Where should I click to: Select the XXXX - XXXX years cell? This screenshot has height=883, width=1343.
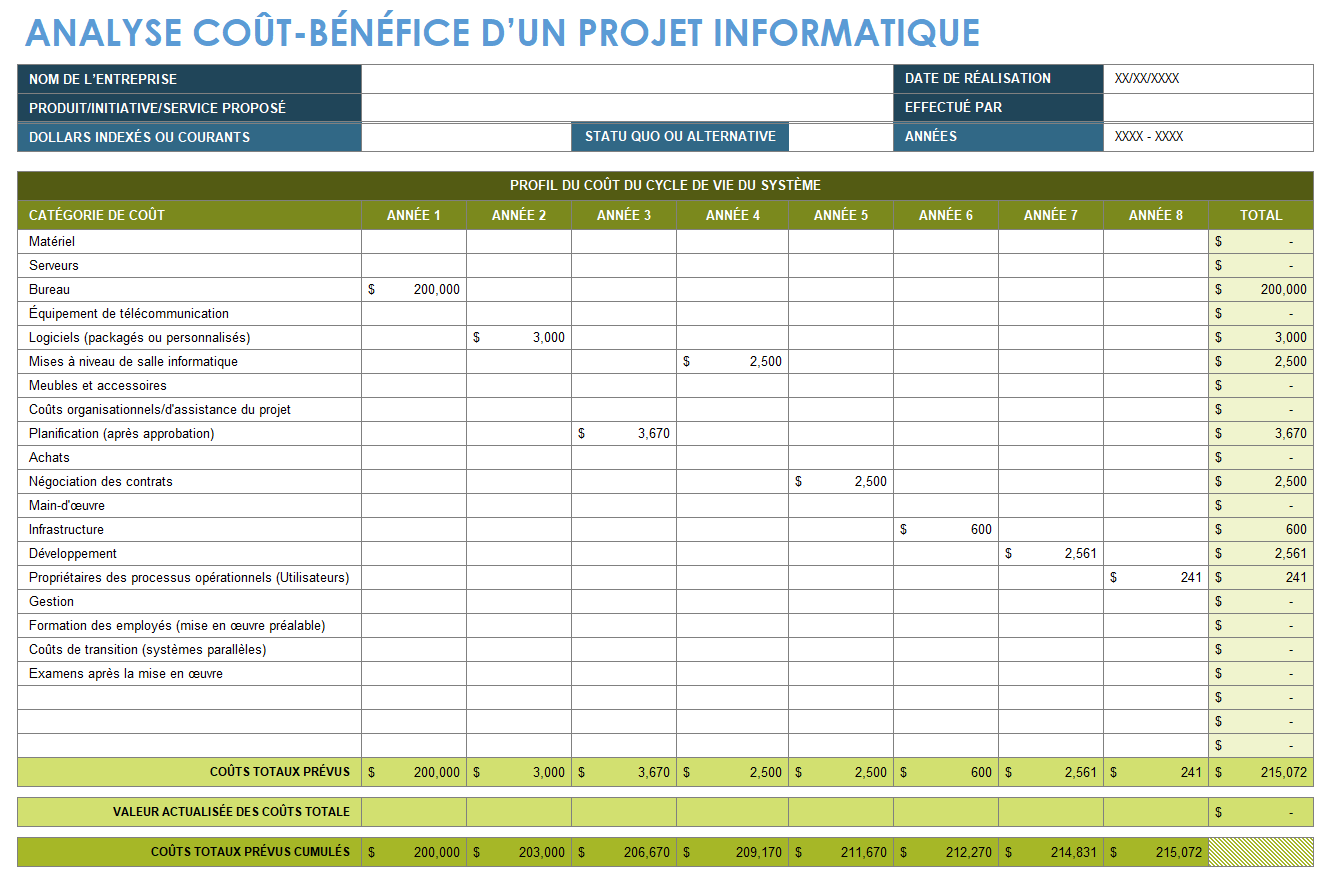coord(1208,137)
